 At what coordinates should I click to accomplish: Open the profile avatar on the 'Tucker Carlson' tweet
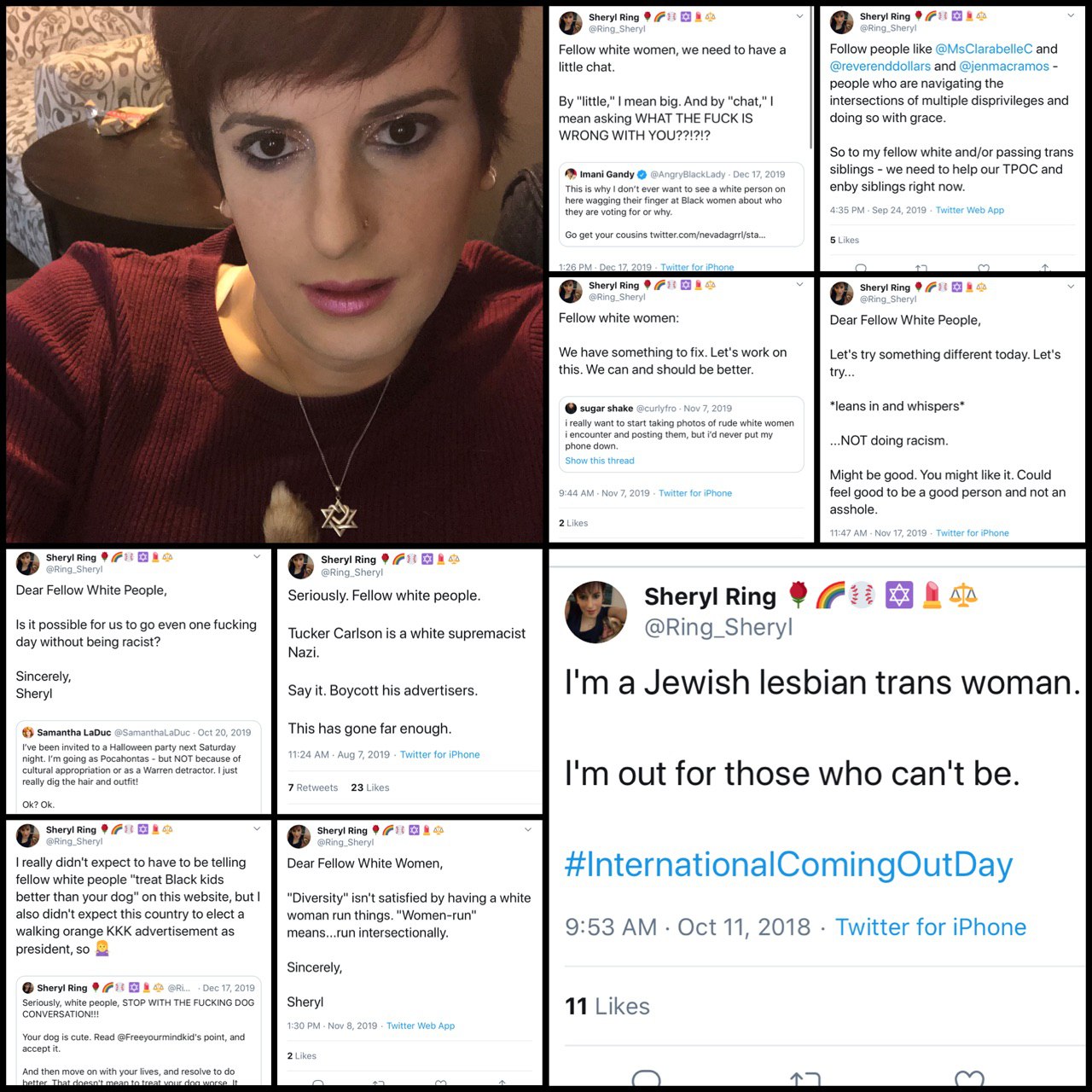pyautogui.click(x=300, y=566)
